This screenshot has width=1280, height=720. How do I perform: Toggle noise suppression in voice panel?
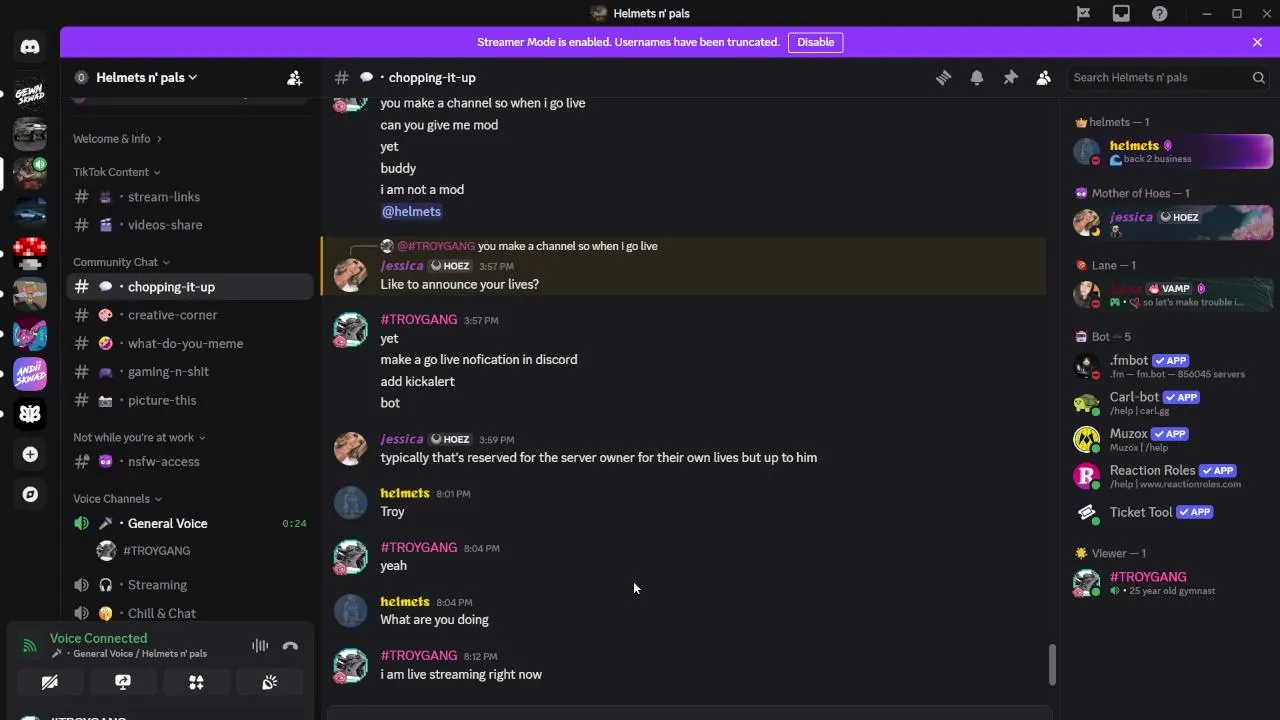tap(260, 646)
